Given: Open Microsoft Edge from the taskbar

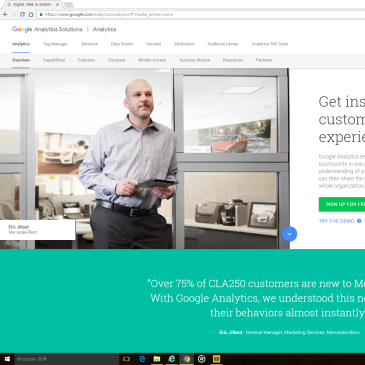Looking at the screenshot, I should (142, 359).
